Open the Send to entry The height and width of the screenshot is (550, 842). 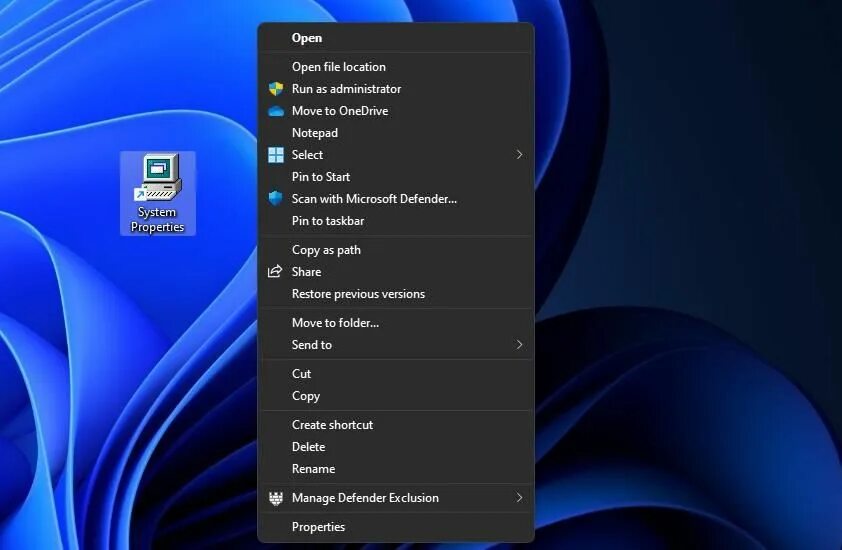(x=396, y=345)
